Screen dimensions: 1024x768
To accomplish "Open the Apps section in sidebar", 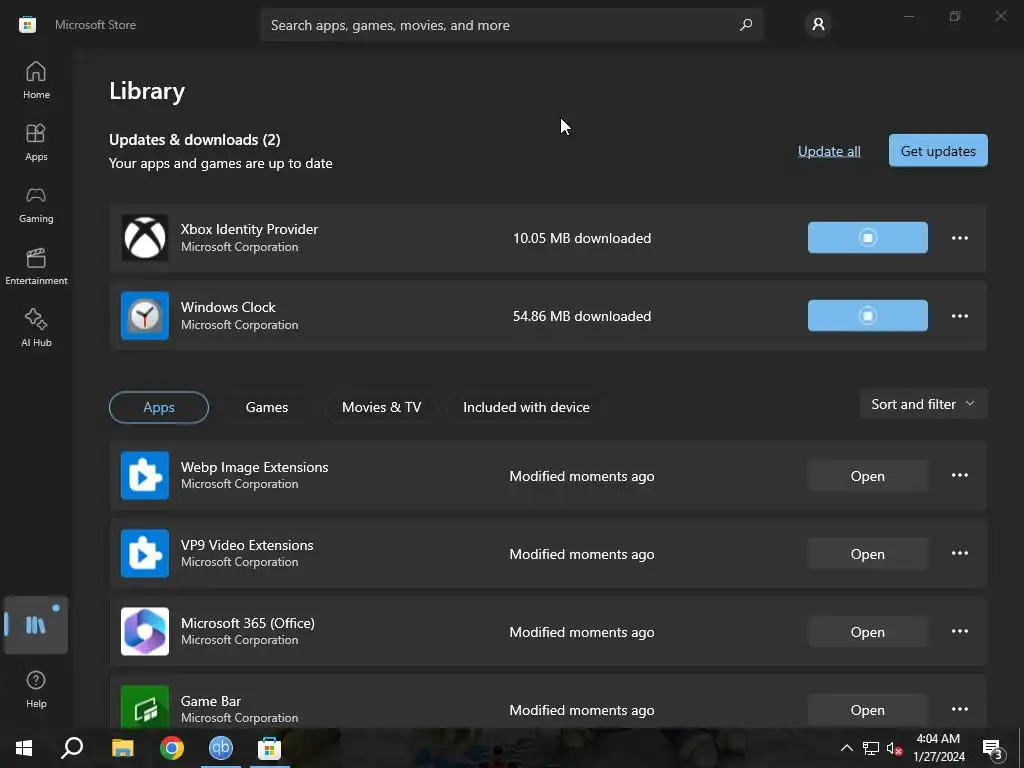I will click(x=36, y=142).
